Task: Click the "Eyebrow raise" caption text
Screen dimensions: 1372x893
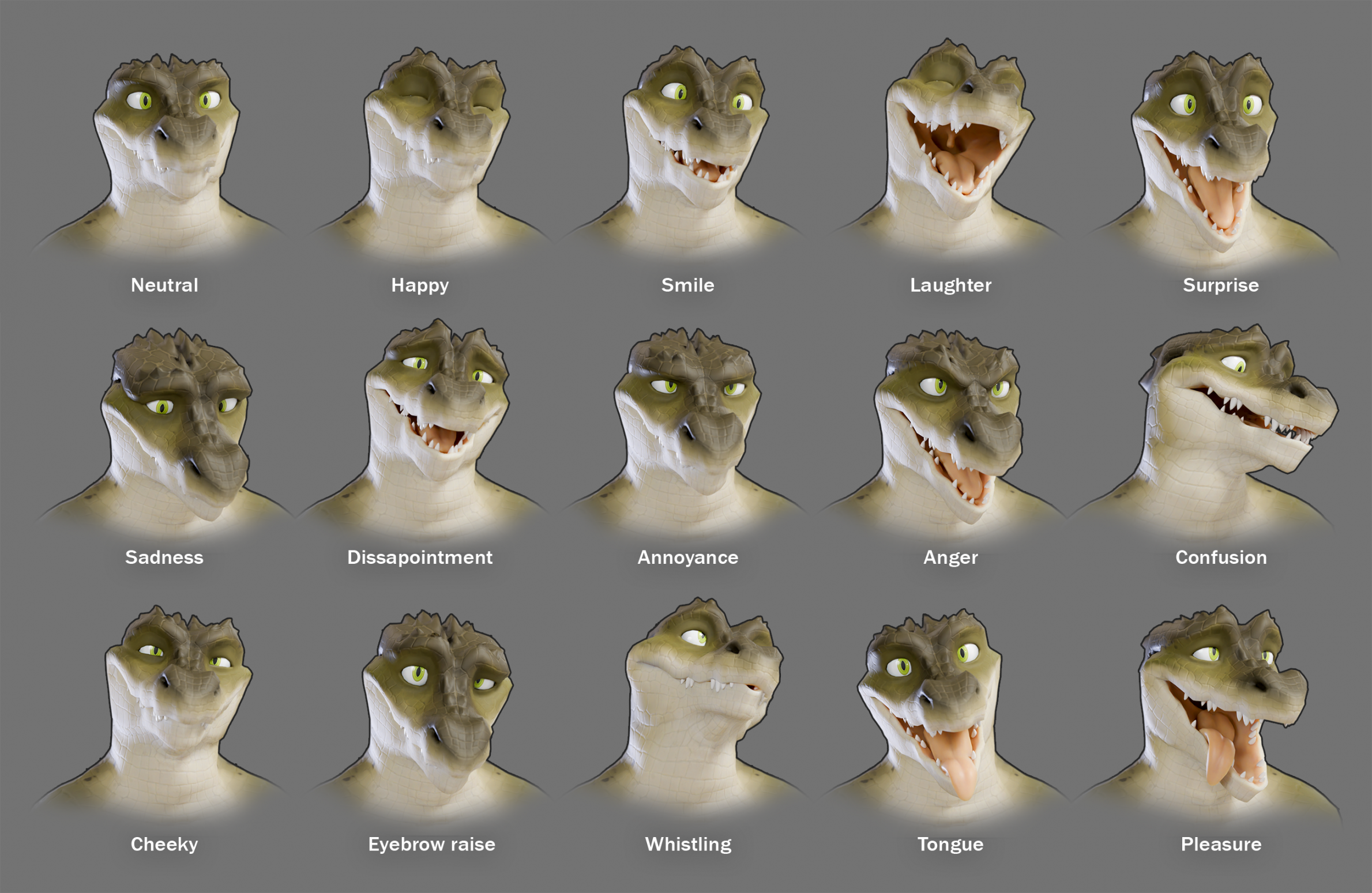Action: pos(431,844)
